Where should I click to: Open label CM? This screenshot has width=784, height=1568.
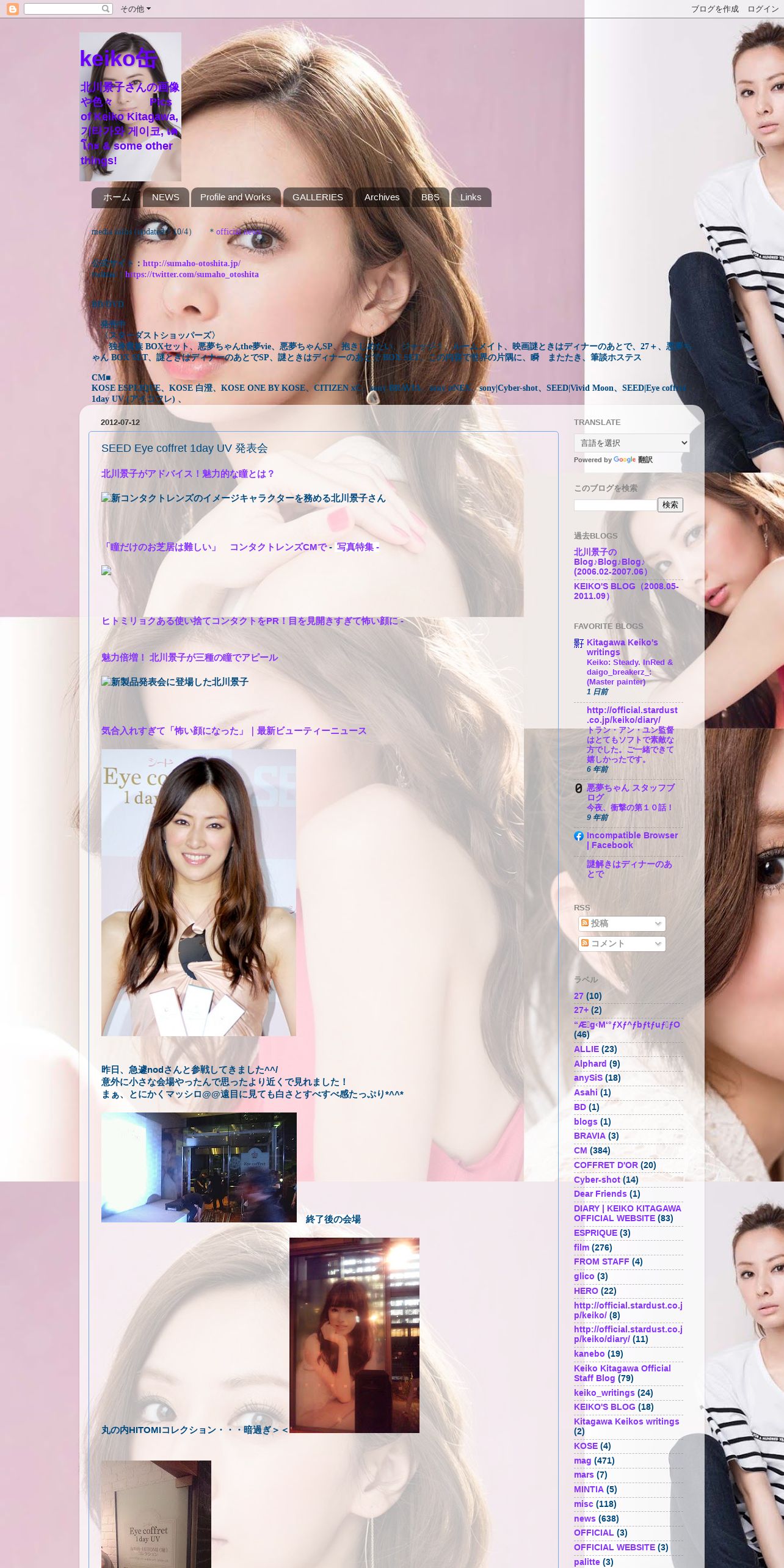[x=581, y=1150]
